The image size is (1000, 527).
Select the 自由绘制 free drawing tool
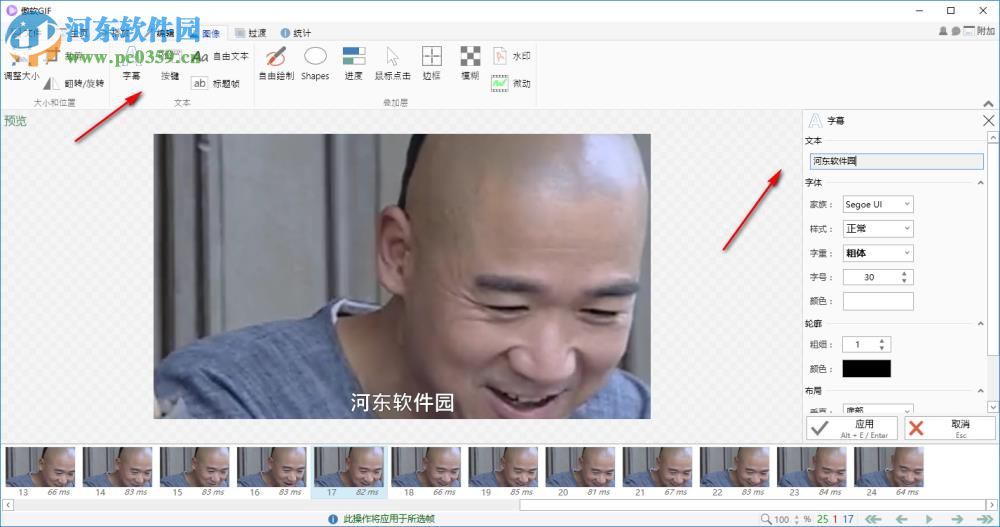pos(276,64)
